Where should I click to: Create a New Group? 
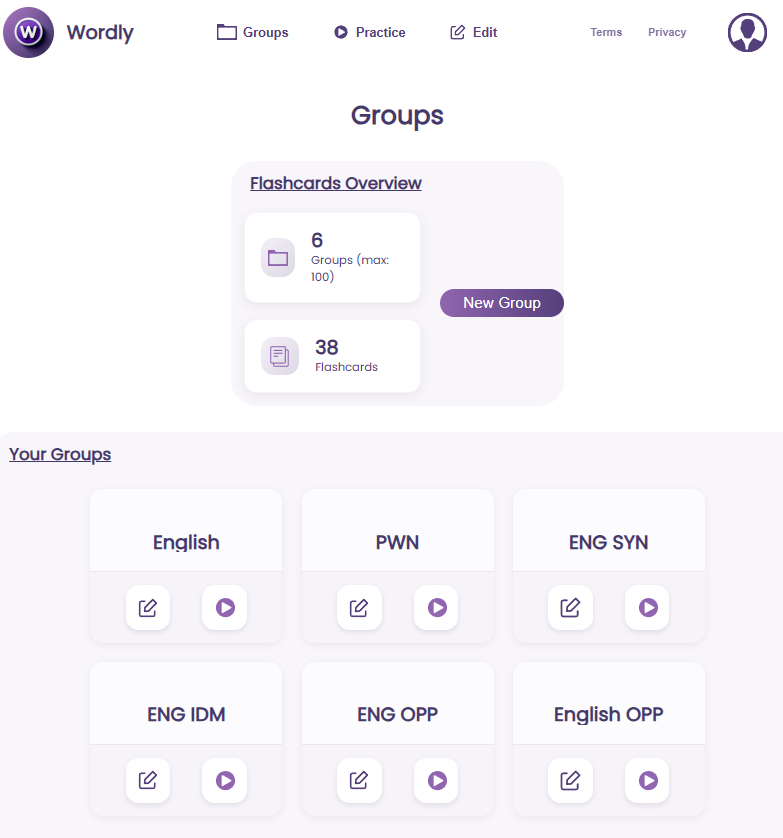[x=501, y=303]
